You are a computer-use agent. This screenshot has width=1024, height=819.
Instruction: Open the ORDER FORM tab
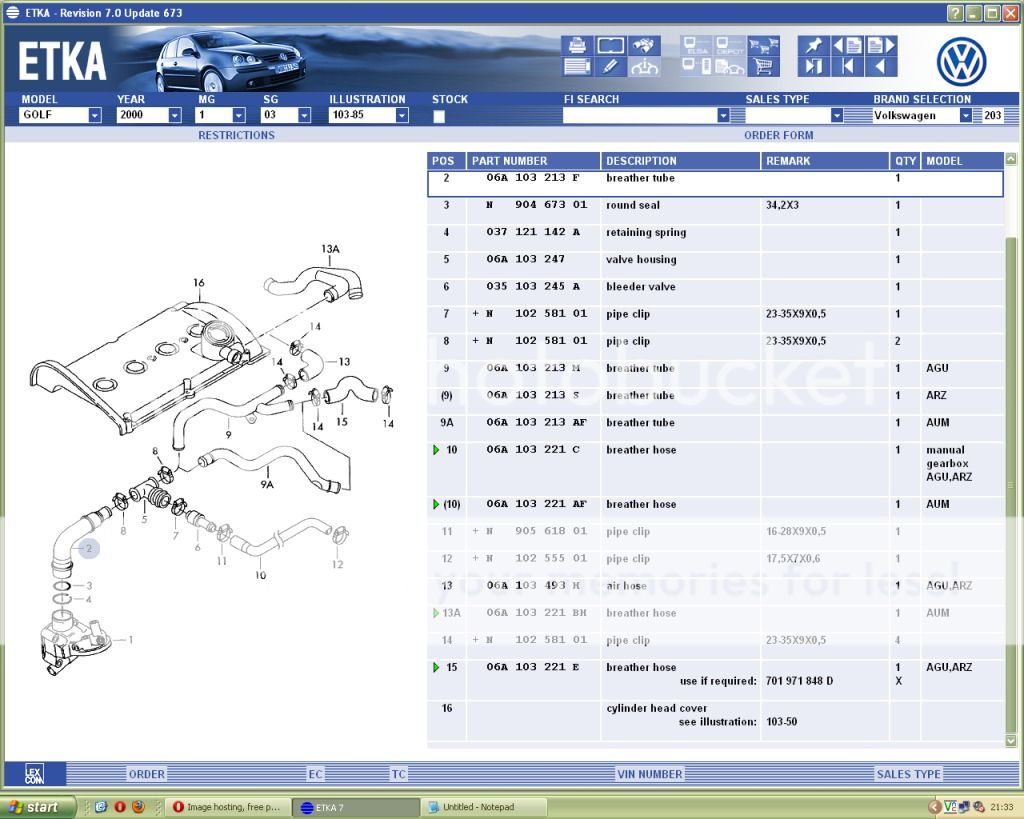(778, 135)
